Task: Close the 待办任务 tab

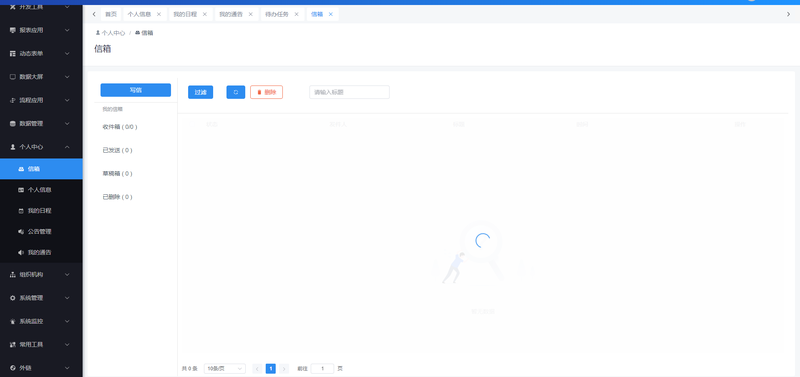Action: click(296, 14)
